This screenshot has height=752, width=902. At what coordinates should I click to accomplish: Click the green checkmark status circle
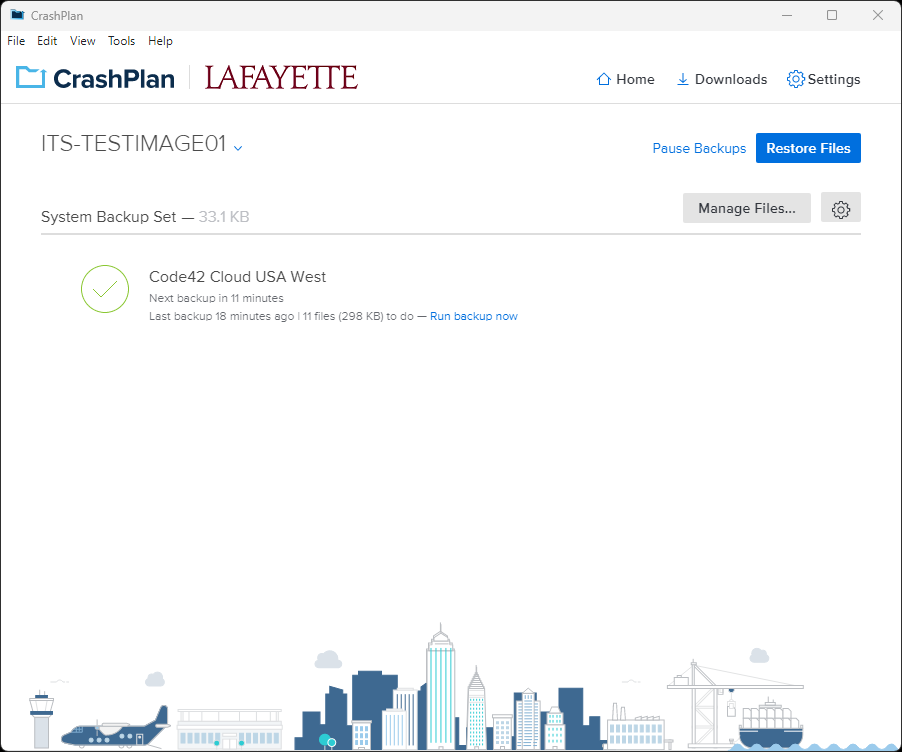tap(105, 289)
